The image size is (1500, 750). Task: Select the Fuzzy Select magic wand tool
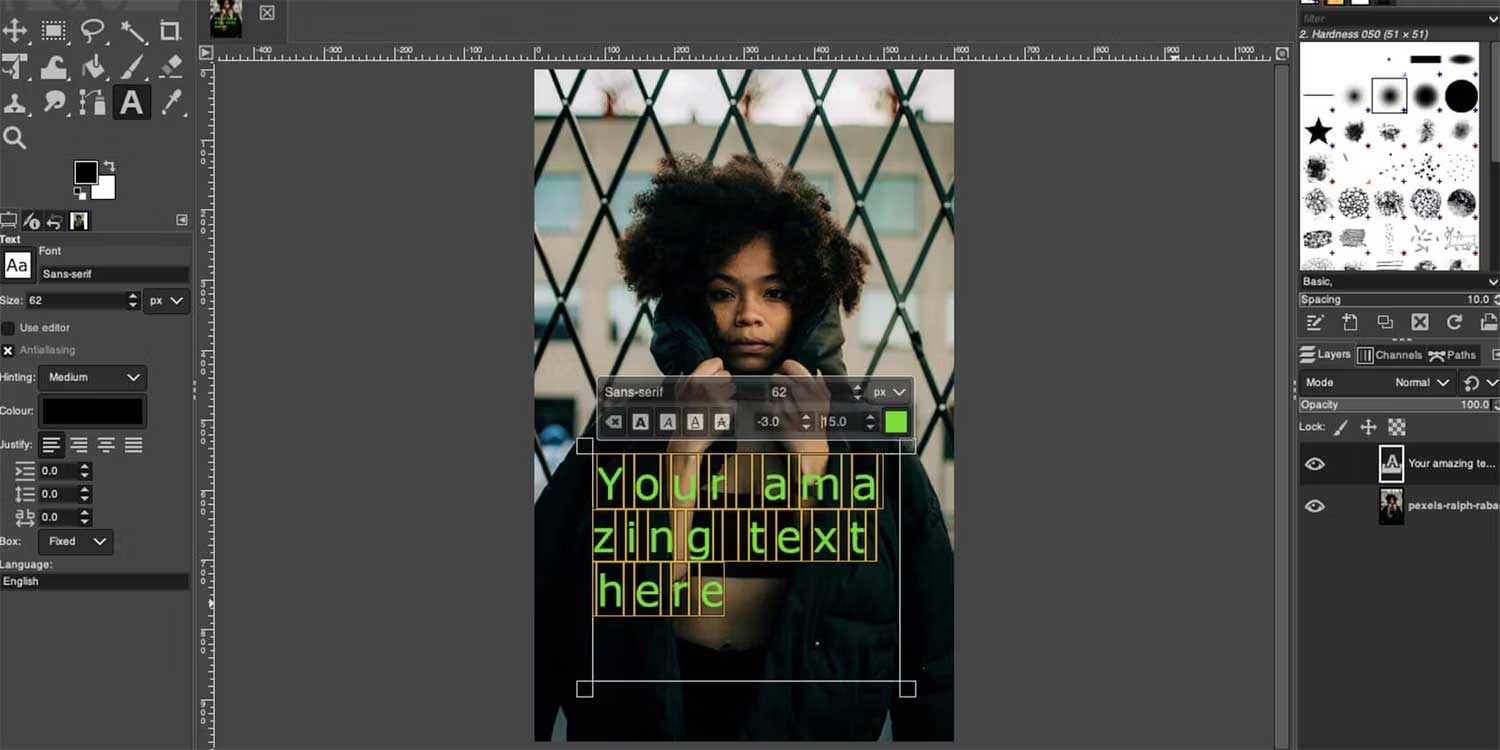click(x=132, y=31)
